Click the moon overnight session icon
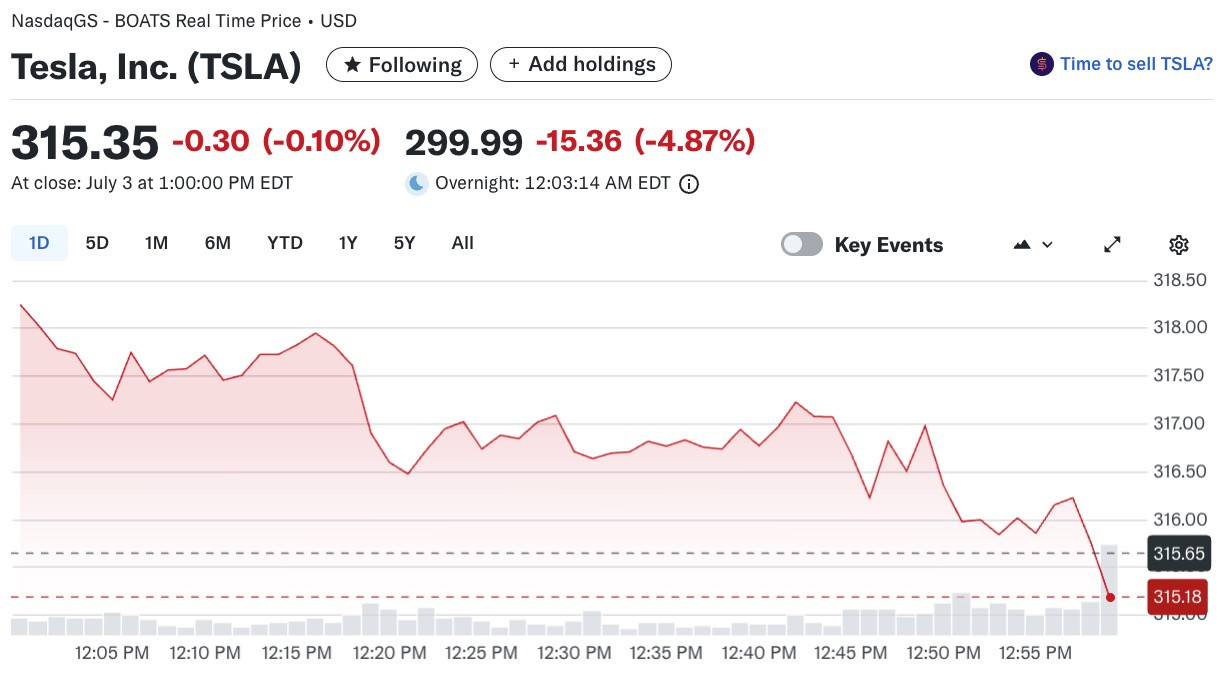 pyautogui.click(x=416, y=184)
